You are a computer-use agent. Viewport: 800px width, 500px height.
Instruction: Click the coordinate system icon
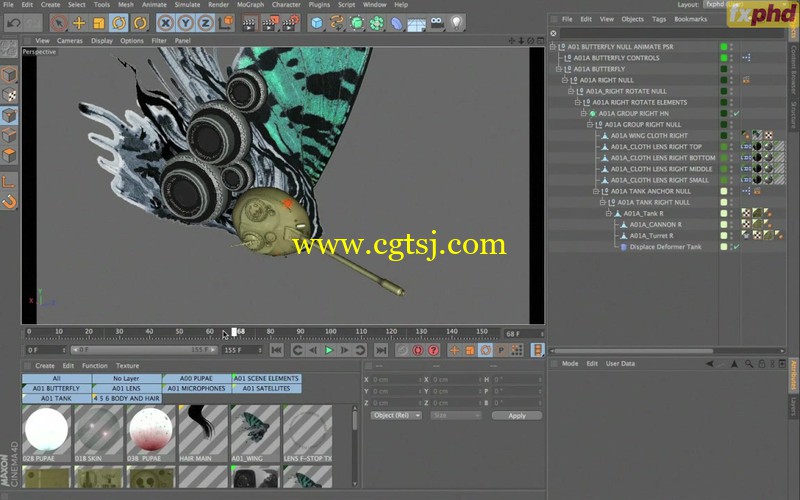(x=226, y=23)
